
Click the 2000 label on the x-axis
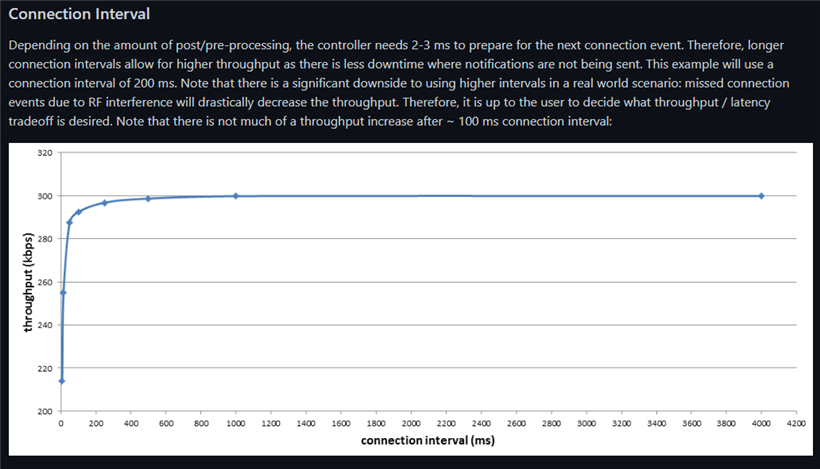(x=410, y=423)
